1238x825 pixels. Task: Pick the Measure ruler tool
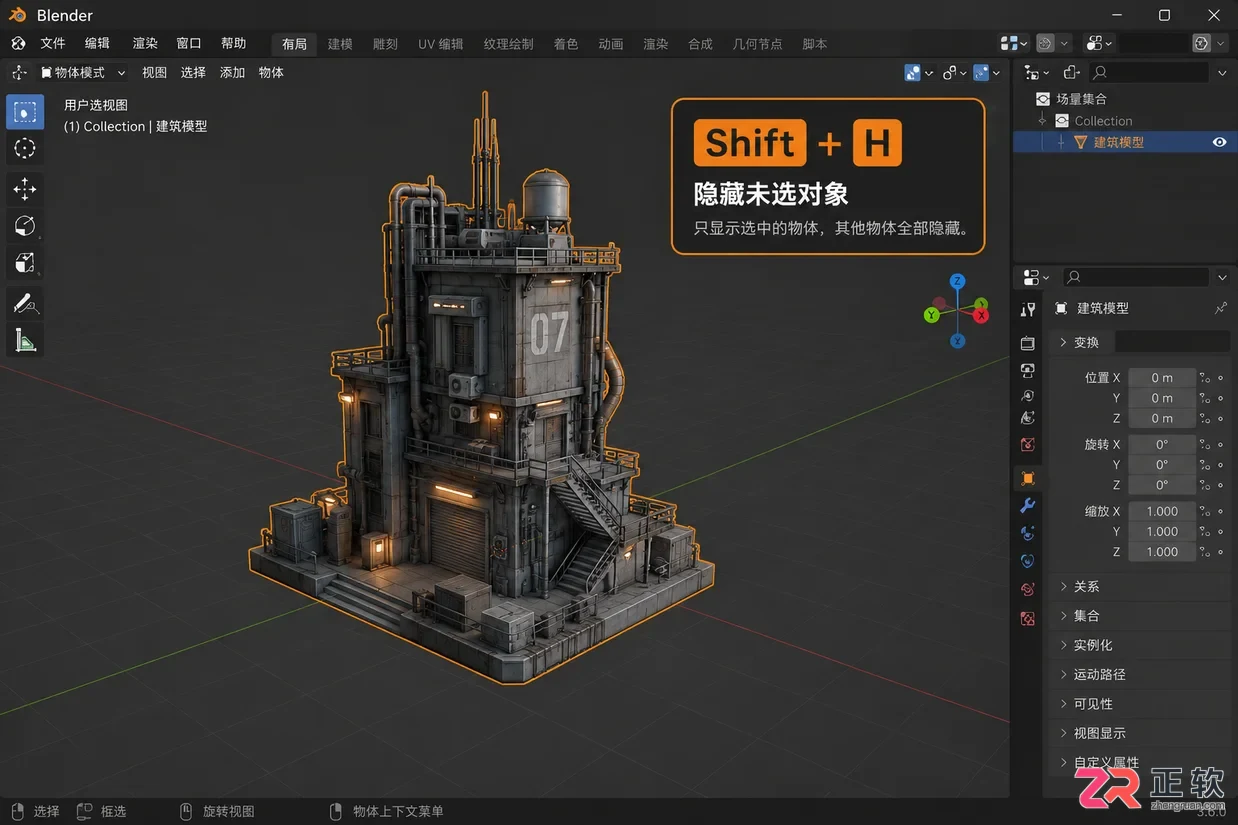click(x=25, y=341)
